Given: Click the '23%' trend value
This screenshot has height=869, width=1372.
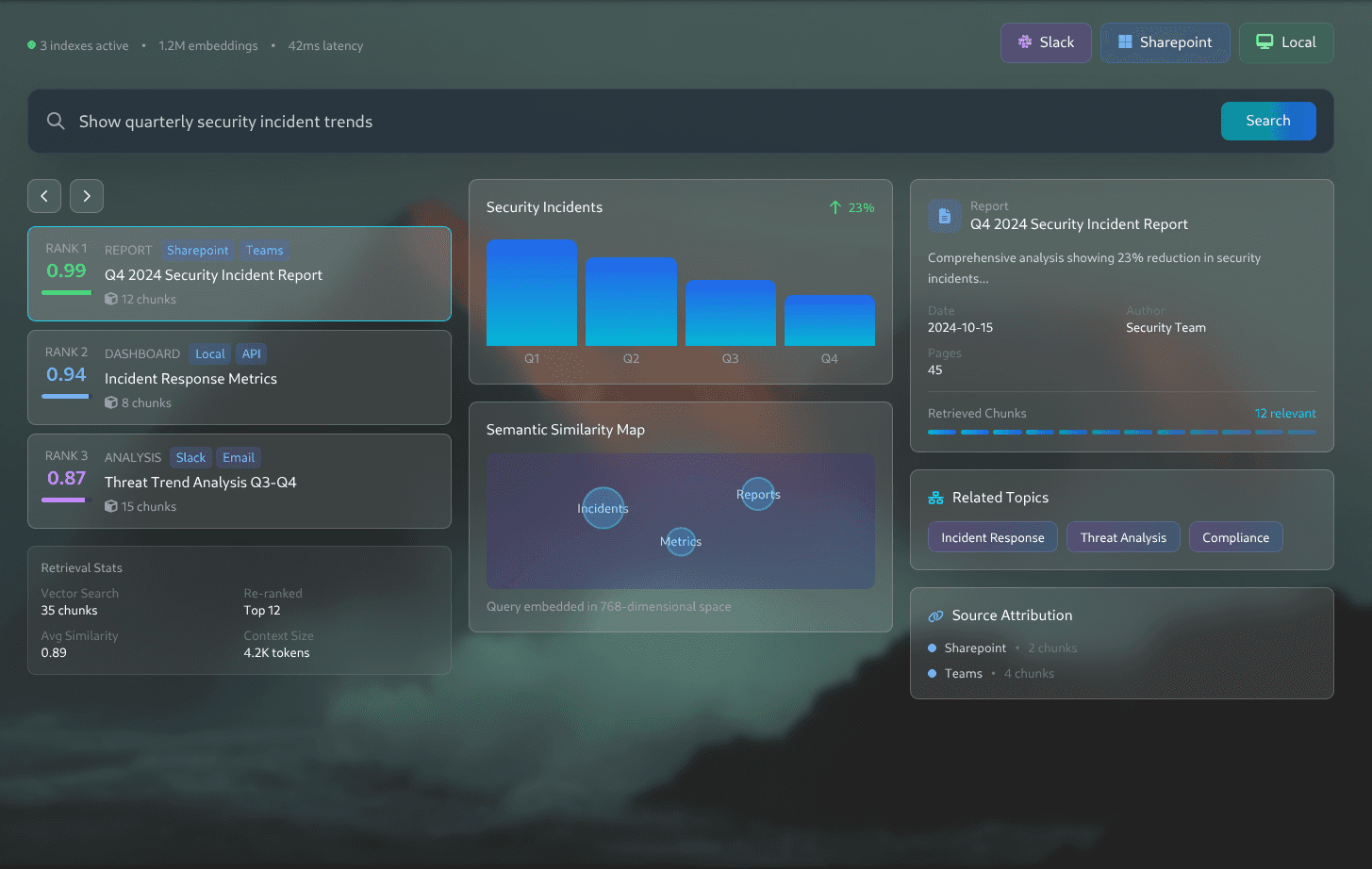Looking at the screenshot, I should tap(861, 207).
